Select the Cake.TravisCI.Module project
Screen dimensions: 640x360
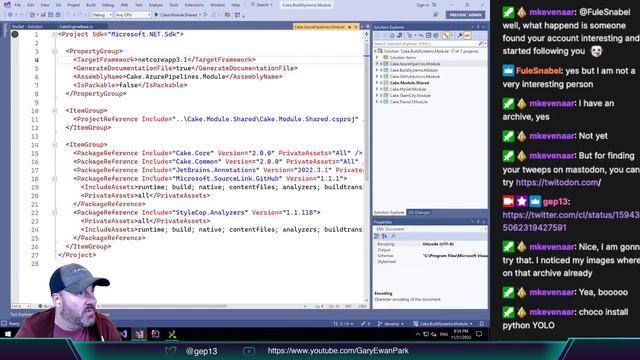409,102
